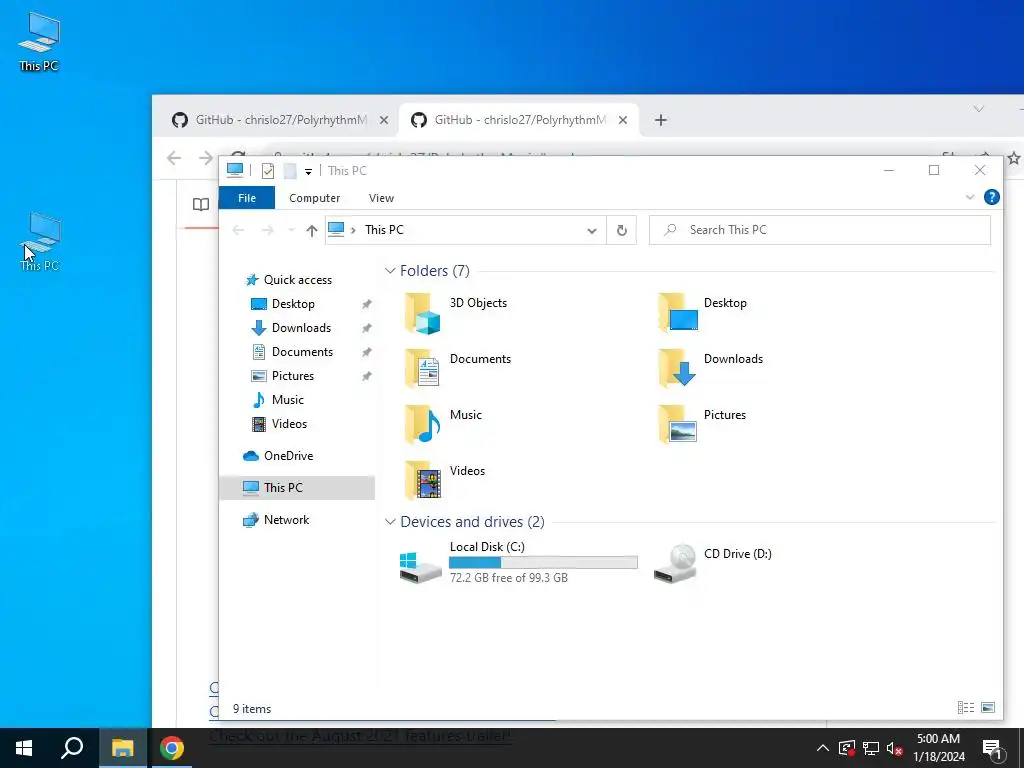1024x768 pixels.
Task: Open the Downloads folder in Folders section
Action: point(711,368)
